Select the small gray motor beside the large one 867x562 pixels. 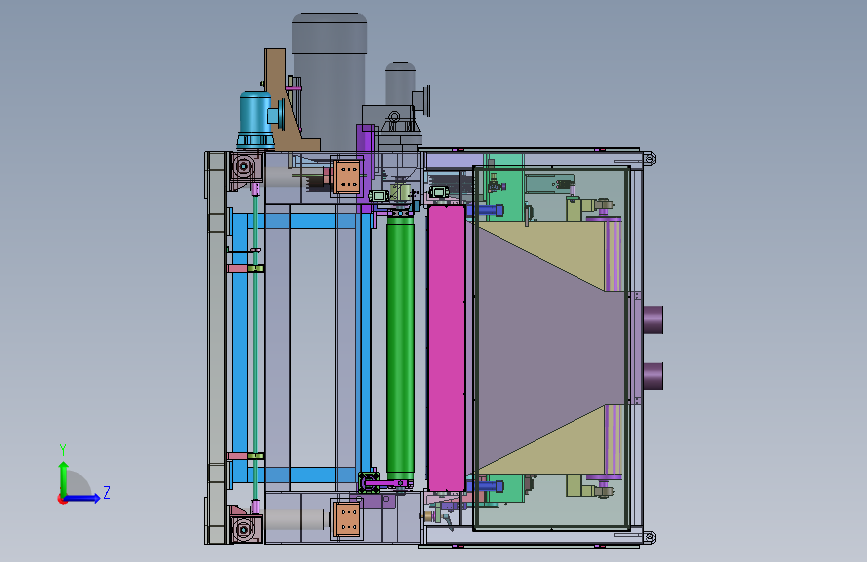tap(400, 83)
